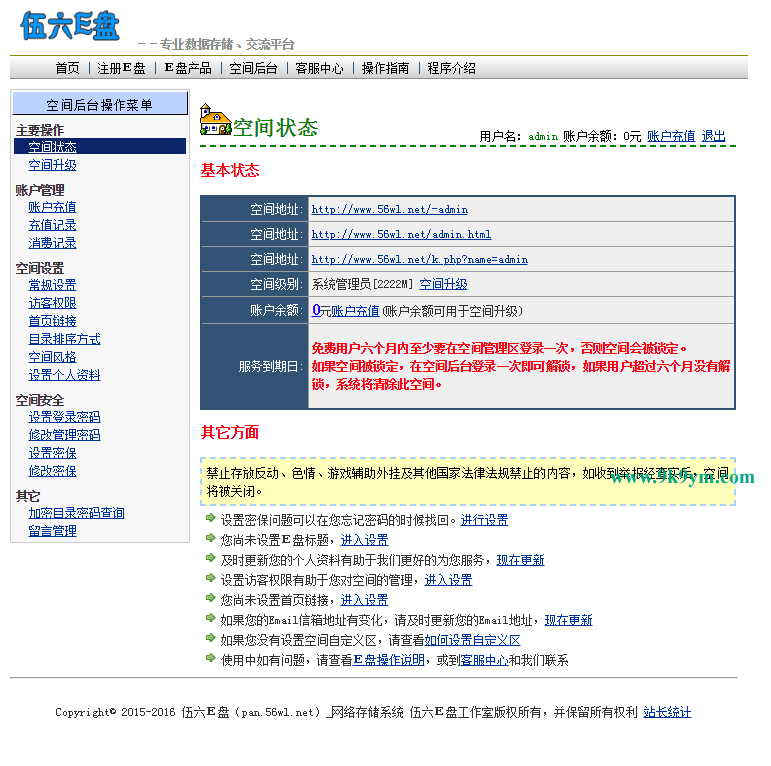
Task: Open the http://www.56wl.net/admin.html space address
Action: pos(401,235)
